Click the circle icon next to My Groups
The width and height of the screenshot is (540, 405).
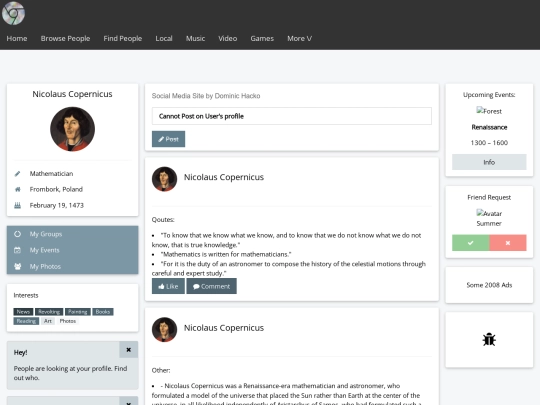(x=18, y=234)
